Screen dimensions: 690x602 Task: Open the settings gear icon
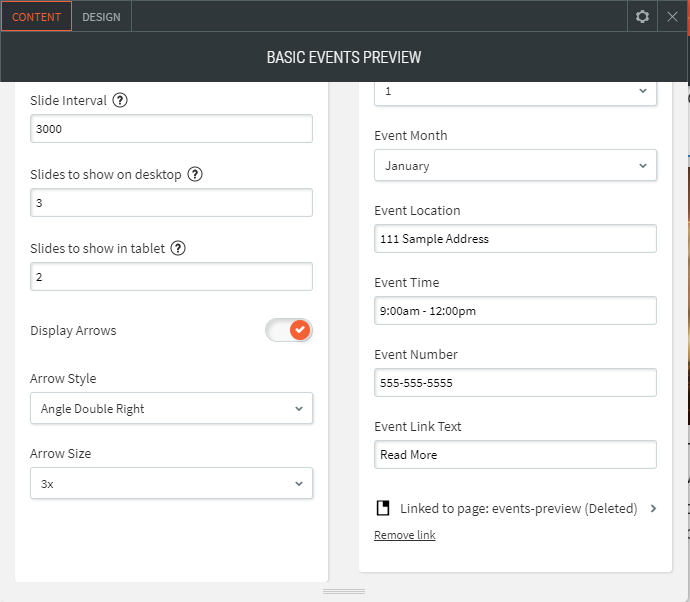[642, 17]
